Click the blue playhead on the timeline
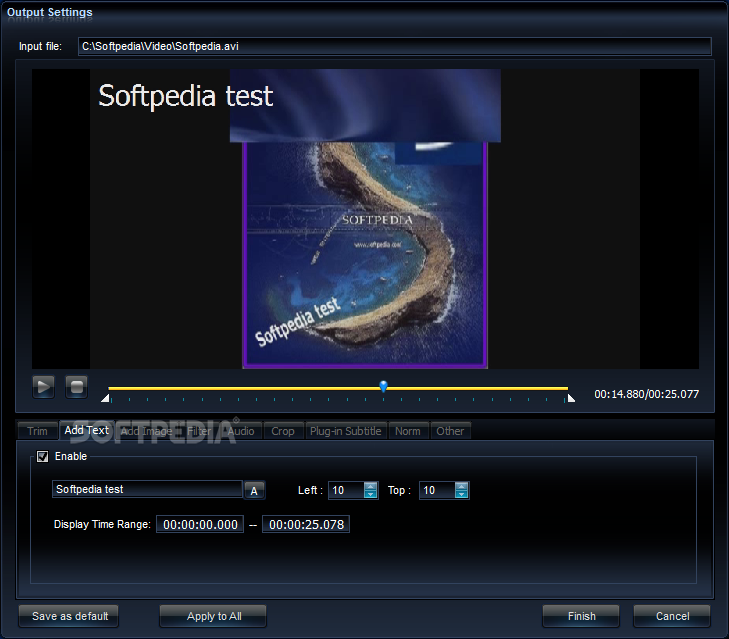729x639 pixels. [x=384, y=386]
